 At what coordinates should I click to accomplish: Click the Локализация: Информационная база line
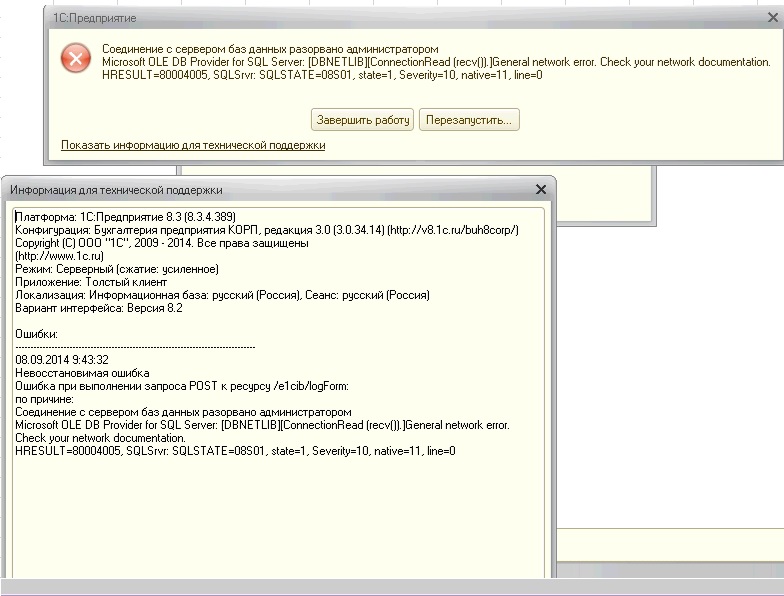pos(222,294)
